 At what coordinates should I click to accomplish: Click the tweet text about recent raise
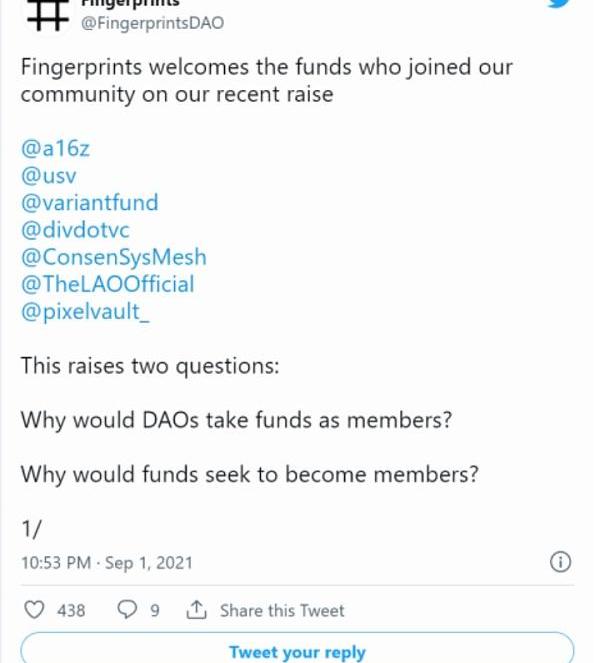click(x=266, y=81)
